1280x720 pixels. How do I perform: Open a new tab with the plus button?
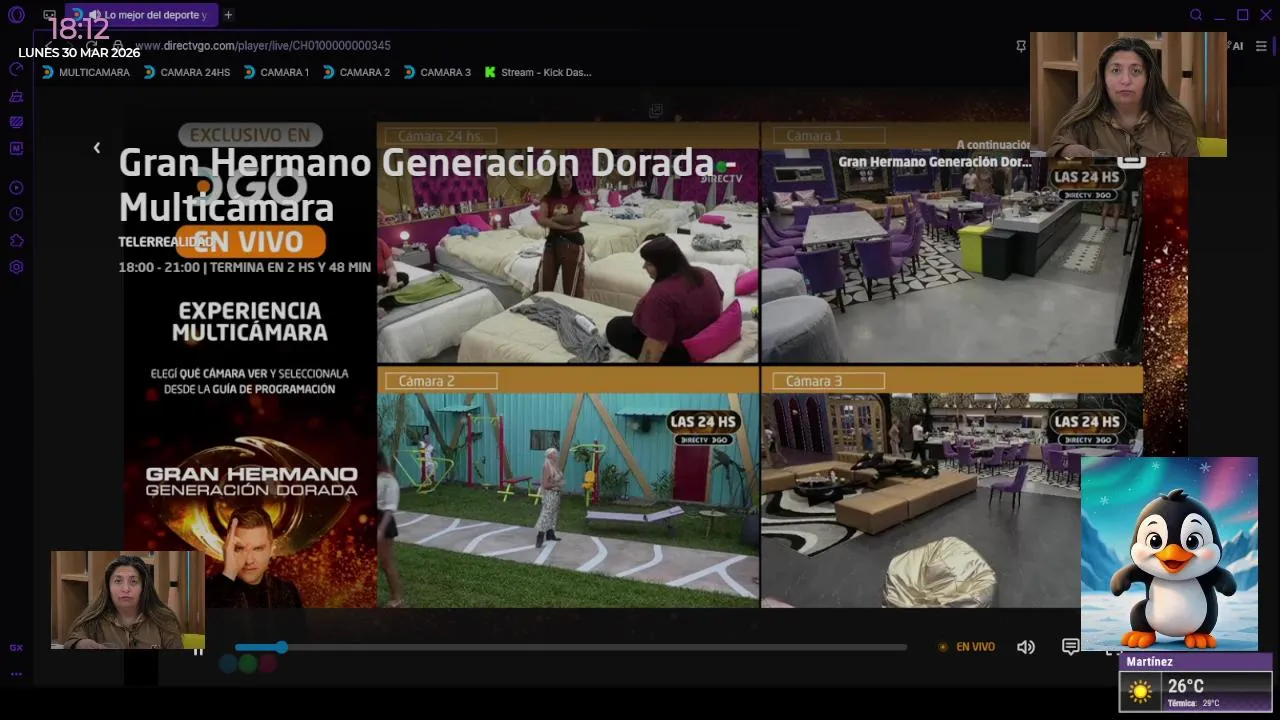point(228,15)
